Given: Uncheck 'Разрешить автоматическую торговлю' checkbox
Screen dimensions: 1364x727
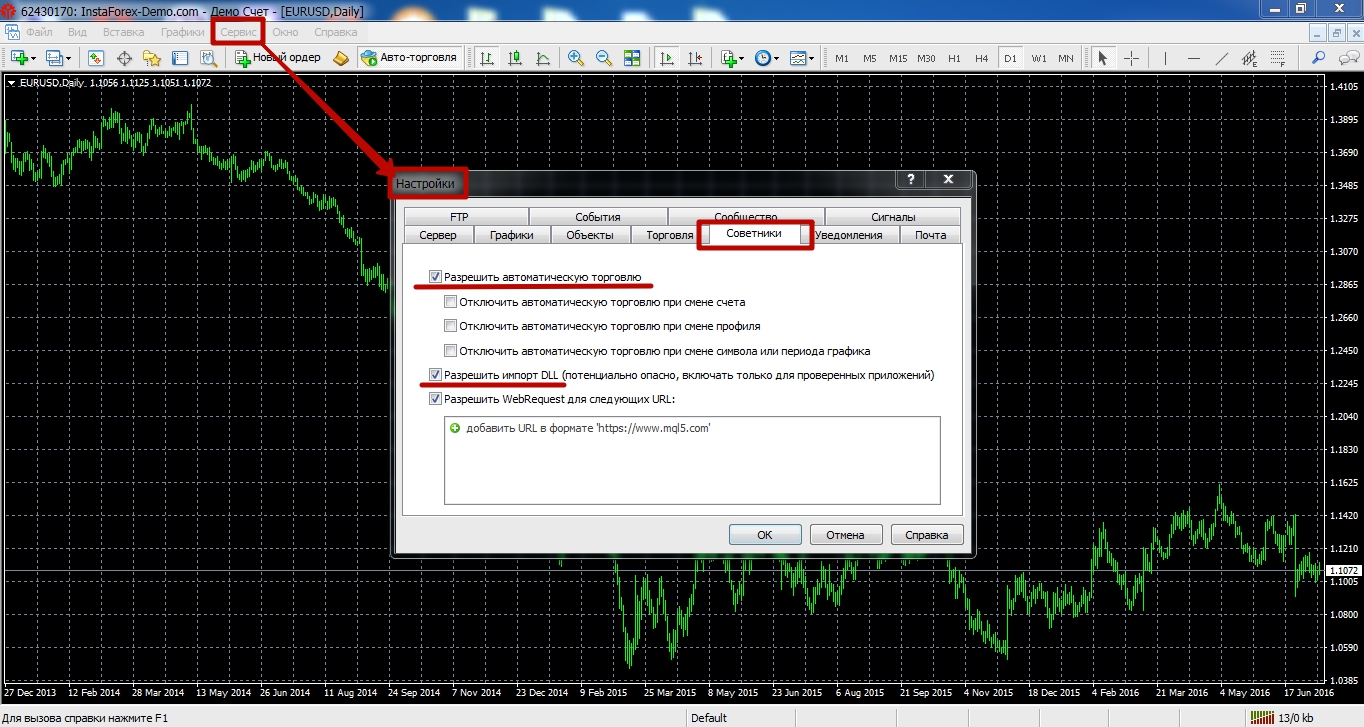Looking at the screenshot, I should coord(435,277).
